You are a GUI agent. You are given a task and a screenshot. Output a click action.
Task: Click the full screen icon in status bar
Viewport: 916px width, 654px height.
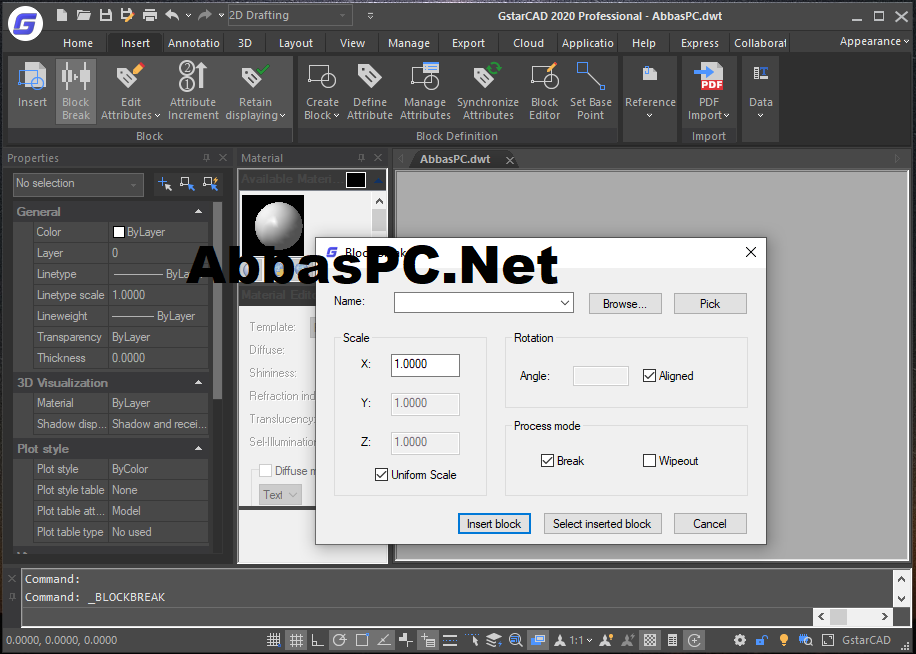pos(828,640)
